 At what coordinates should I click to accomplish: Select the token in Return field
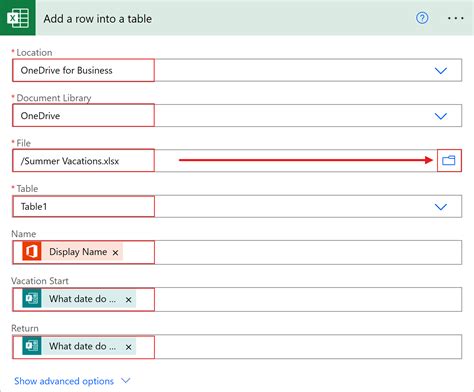click(79, 346)
